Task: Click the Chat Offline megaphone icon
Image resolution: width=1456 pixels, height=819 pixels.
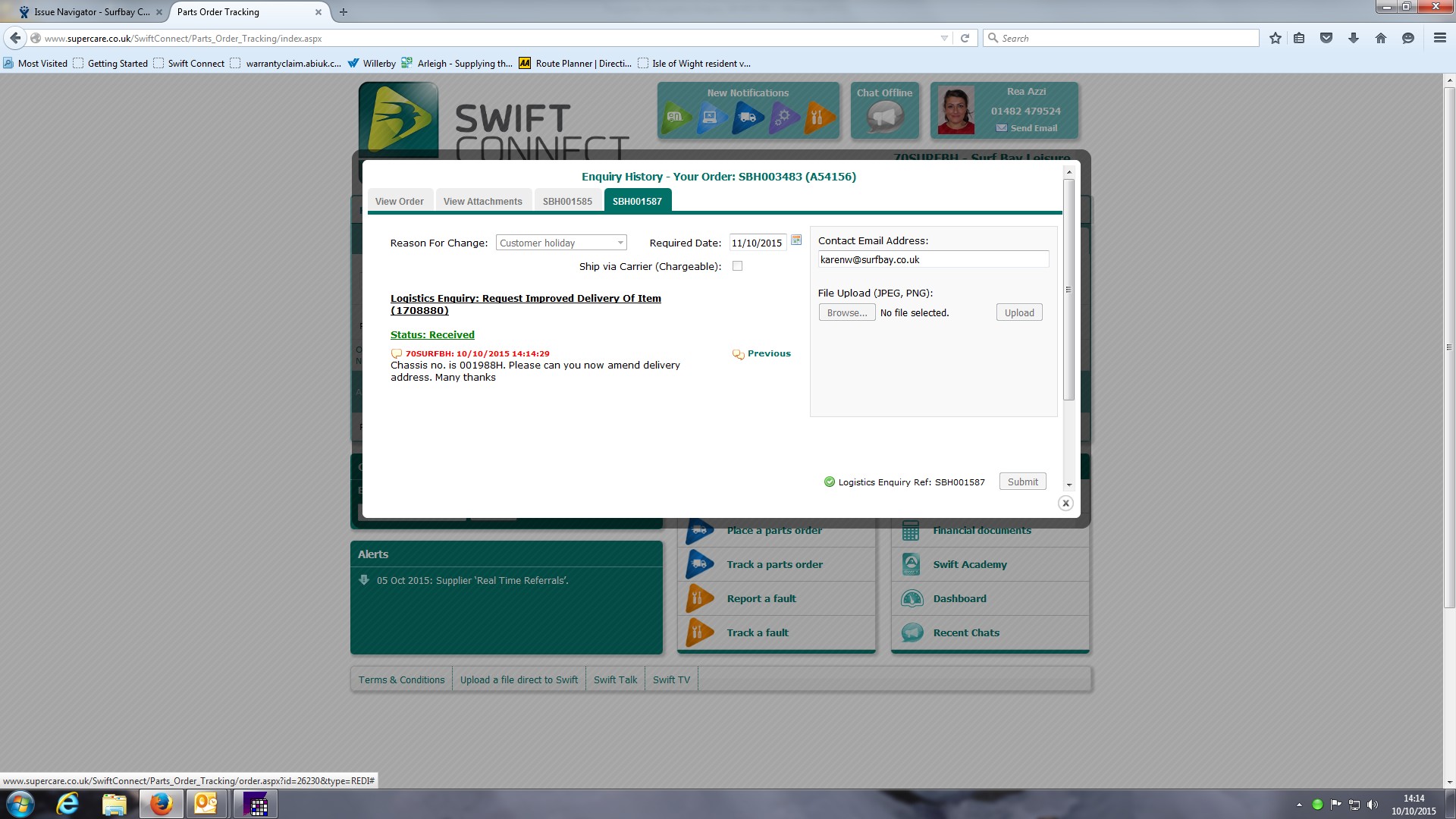Action: [x=884, y=118]
